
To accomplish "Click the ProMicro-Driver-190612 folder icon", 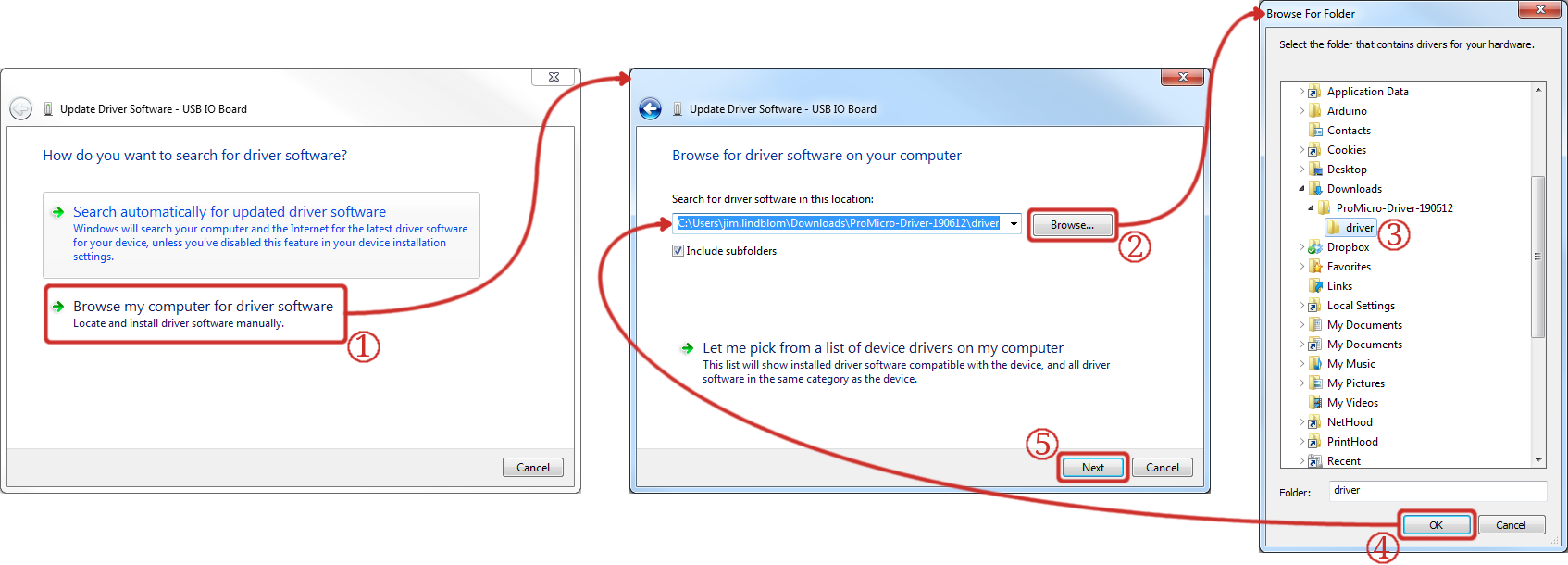I will click(x=1324, y=208).
